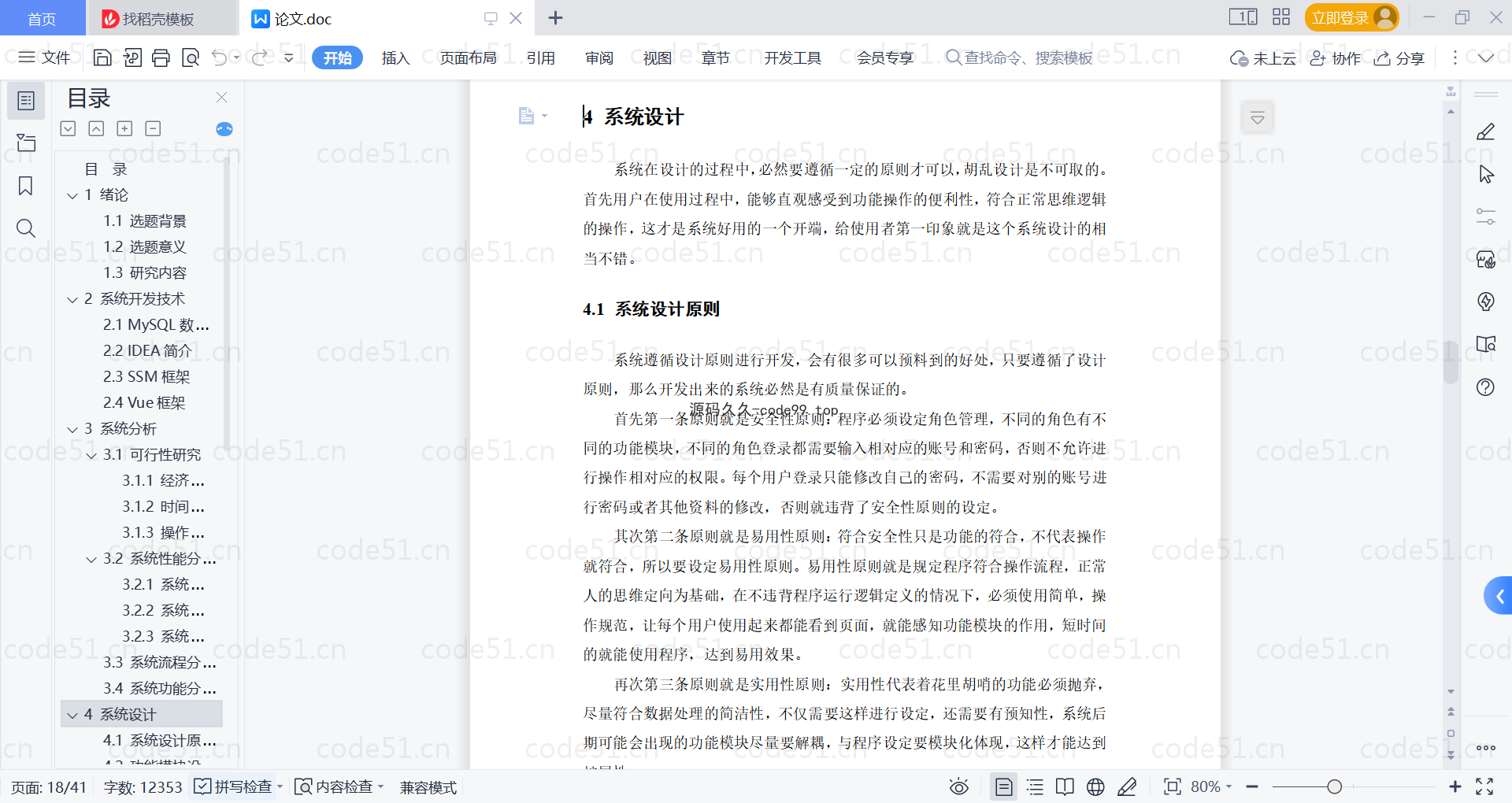Collapse the '3.1 可行性研究' subsection
The image size is (1512, 803).
(91, 455)
